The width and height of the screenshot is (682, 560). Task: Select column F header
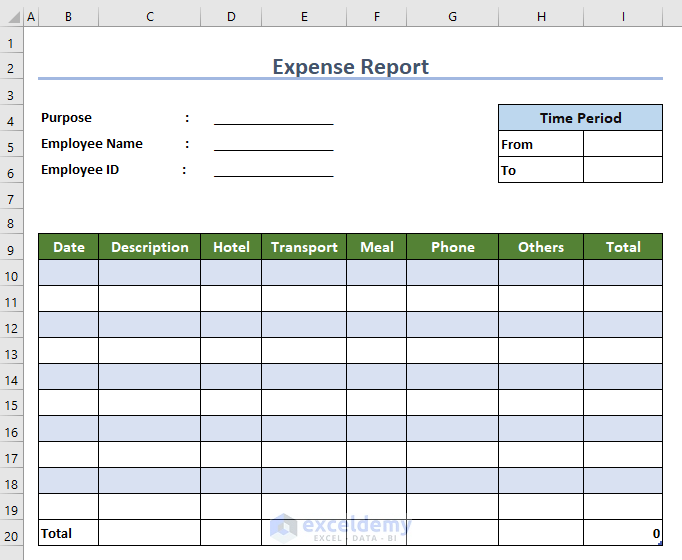click(377, 17)
